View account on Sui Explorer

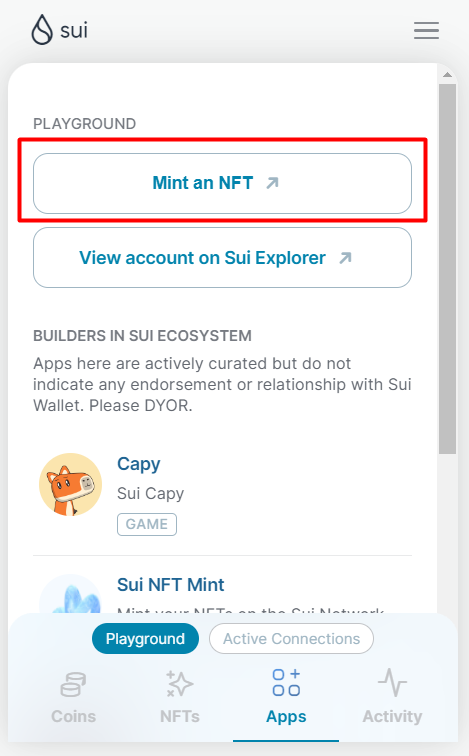(x=222, y=257)
